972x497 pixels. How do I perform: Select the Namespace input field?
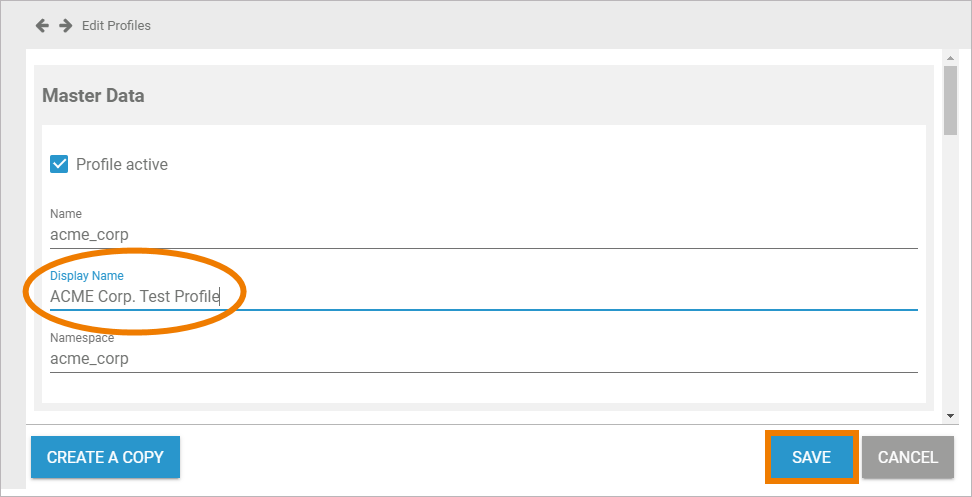point(483,358)
